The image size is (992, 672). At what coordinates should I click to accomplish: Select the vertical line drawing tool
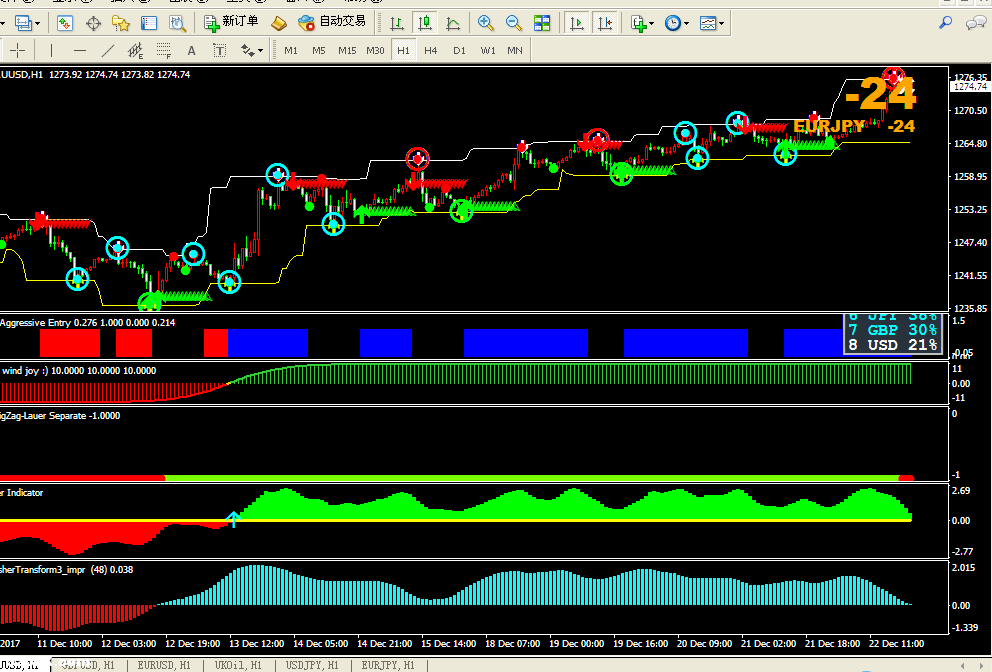click(51, 51)
